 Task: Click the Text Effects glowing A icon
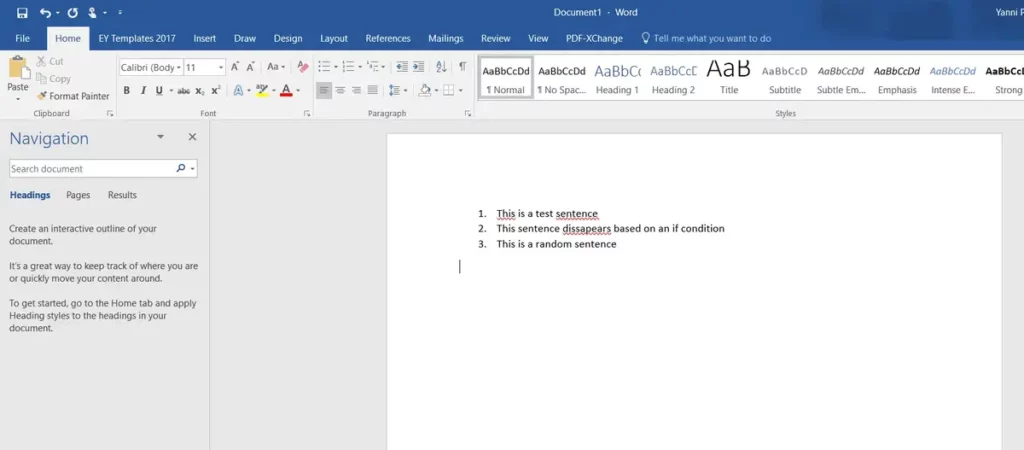click(x=238, y=91)
